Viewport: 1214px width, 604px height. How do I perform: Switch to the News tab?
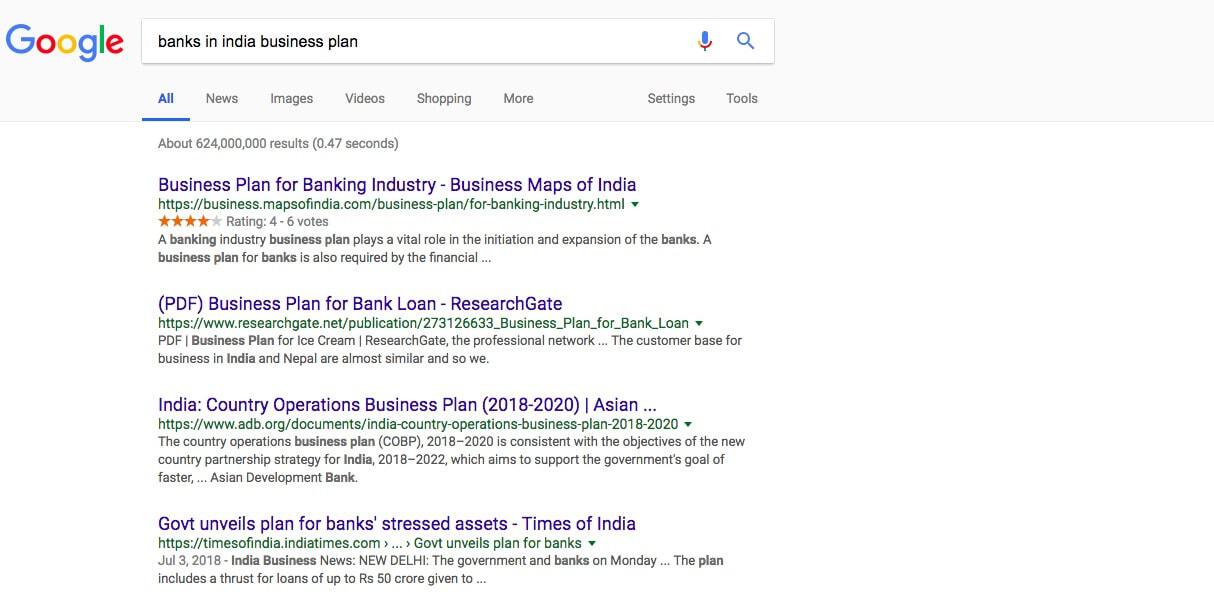click(222, 98)
